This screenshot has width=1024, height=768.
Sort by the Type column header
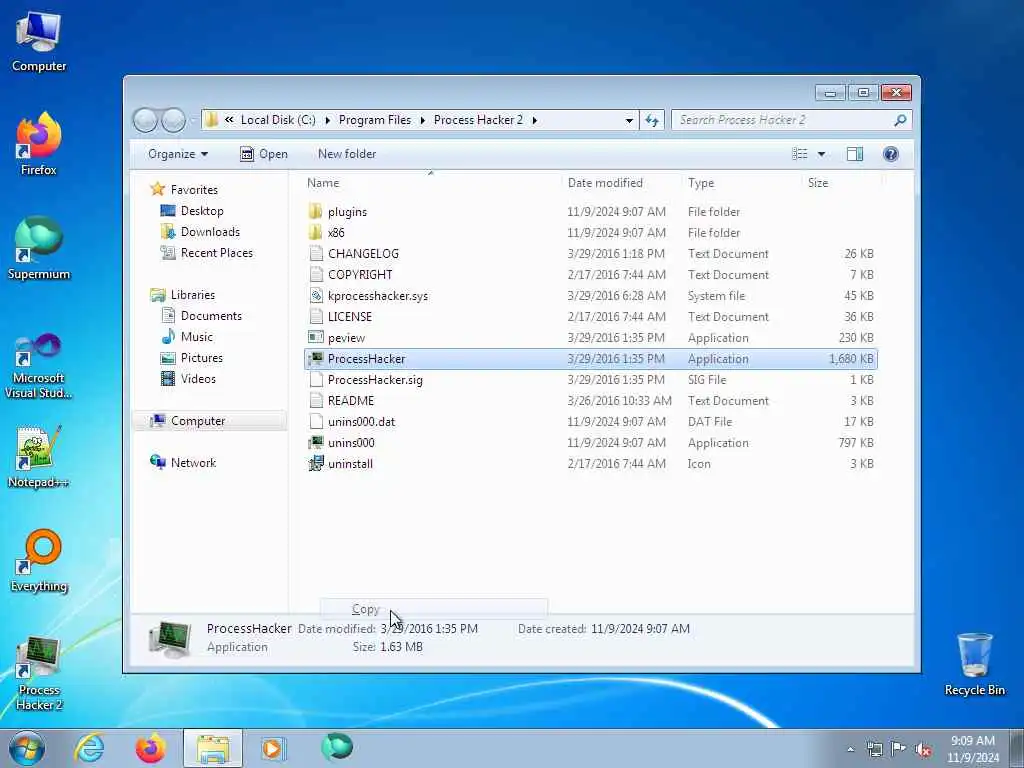(741, 183)
